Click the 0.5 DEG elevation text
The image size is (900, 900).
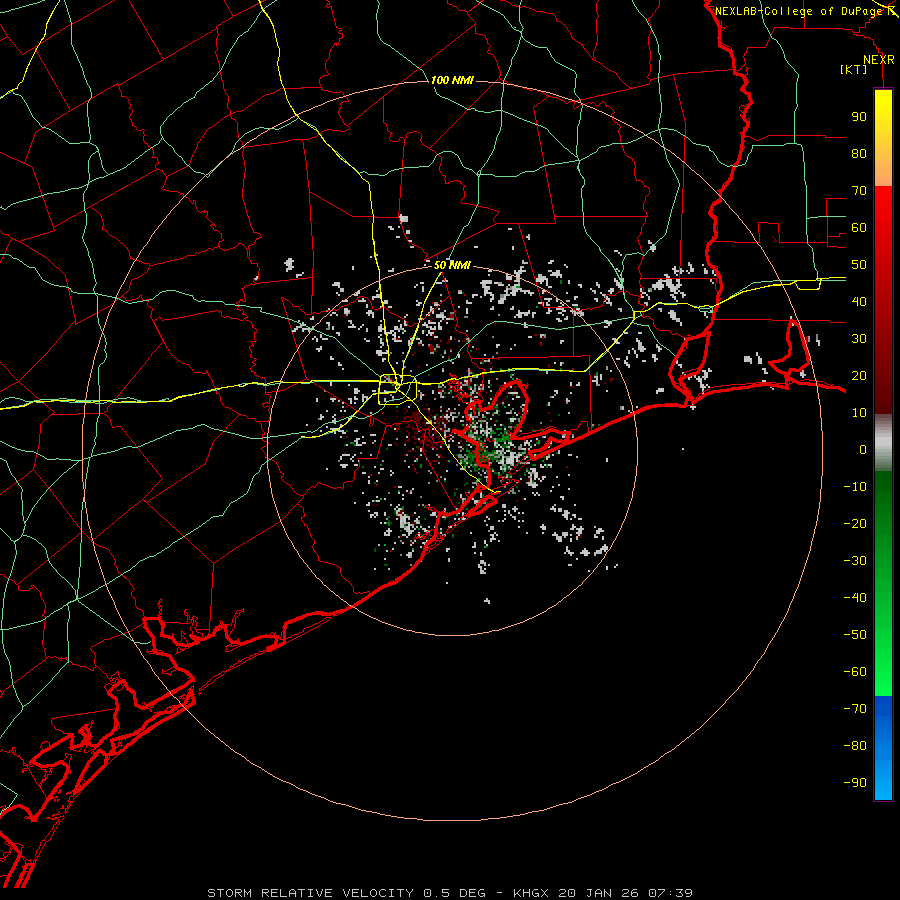pos(454,893)
